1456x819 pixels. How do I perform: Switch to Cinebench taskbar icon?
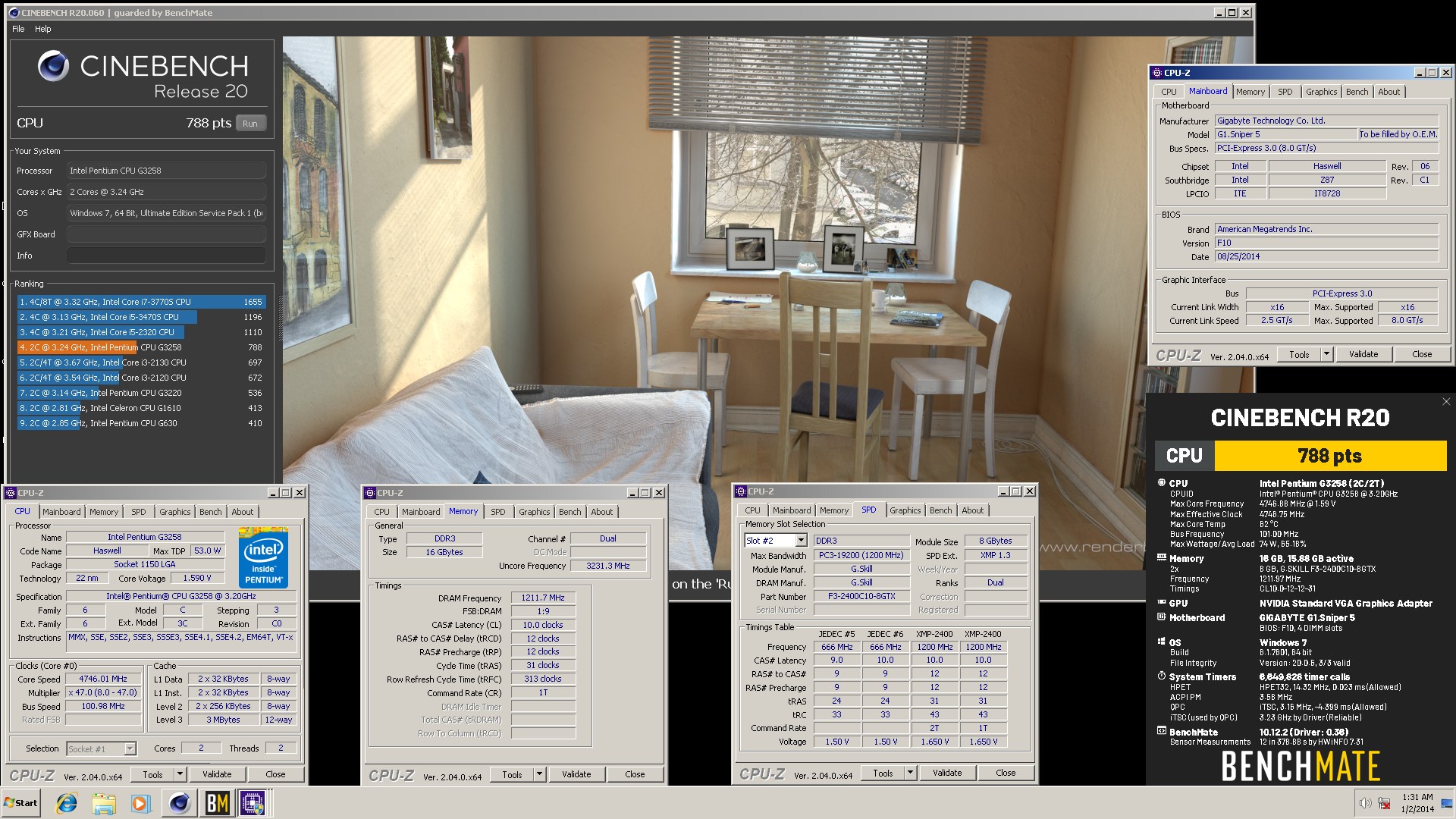[180, 803]
